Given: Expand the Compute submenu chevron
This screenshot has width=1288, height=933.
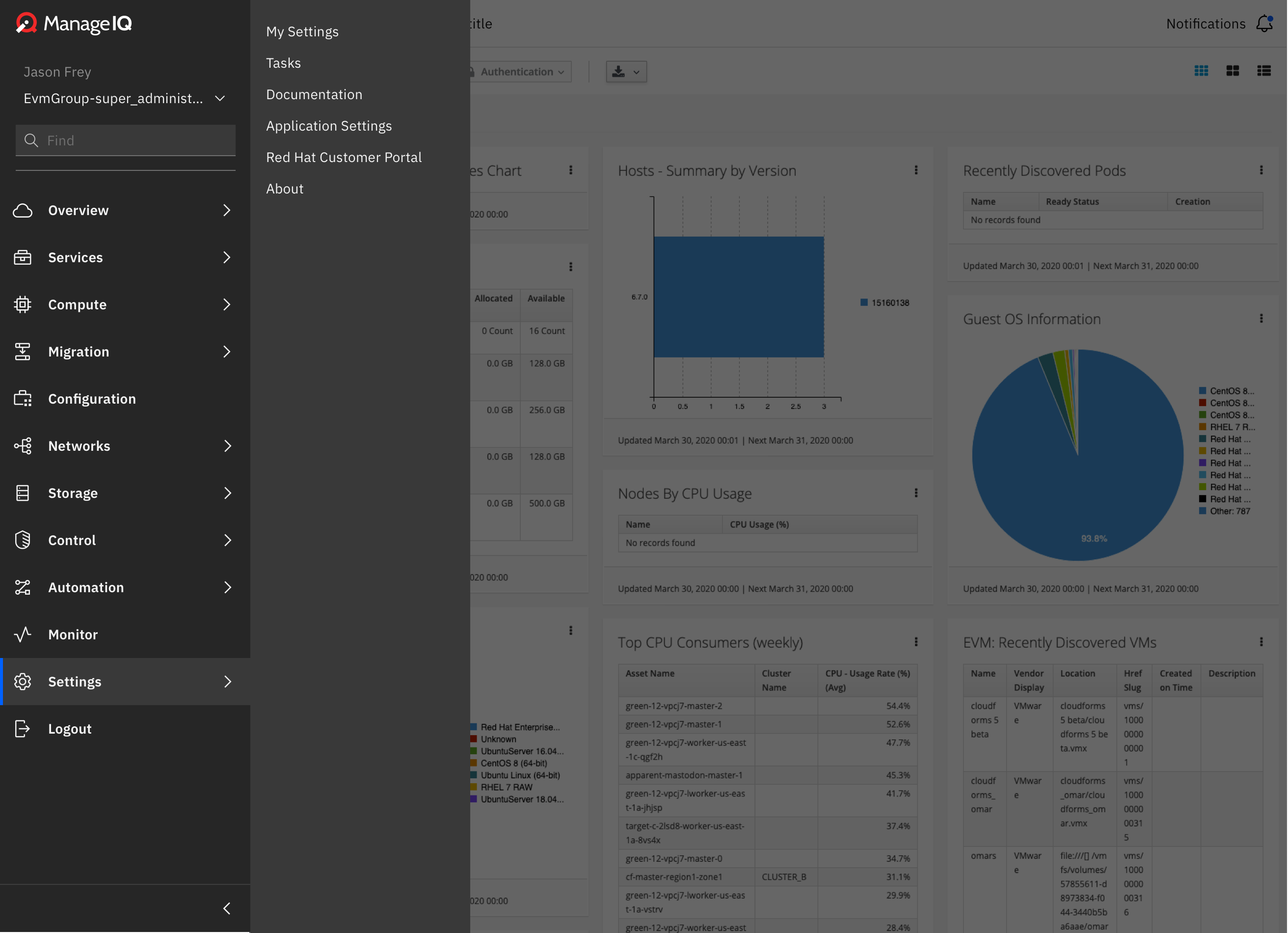Looking at the screenshot, I should tap(227, 304).
